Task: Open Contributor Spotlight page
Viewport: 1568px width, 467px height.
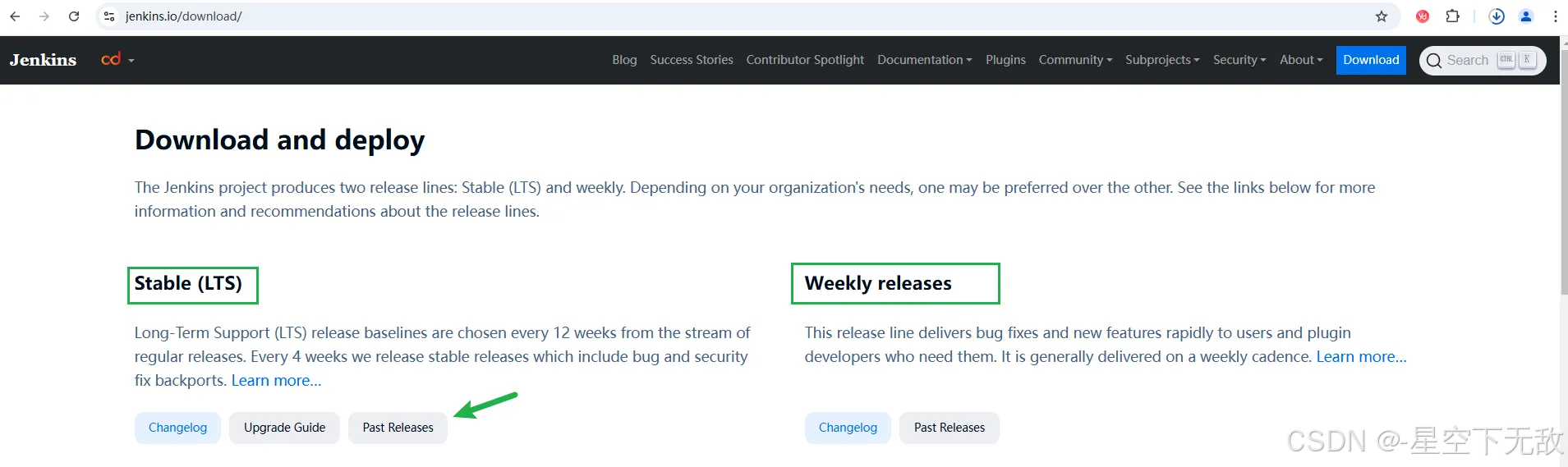Action: click(805, 60)
